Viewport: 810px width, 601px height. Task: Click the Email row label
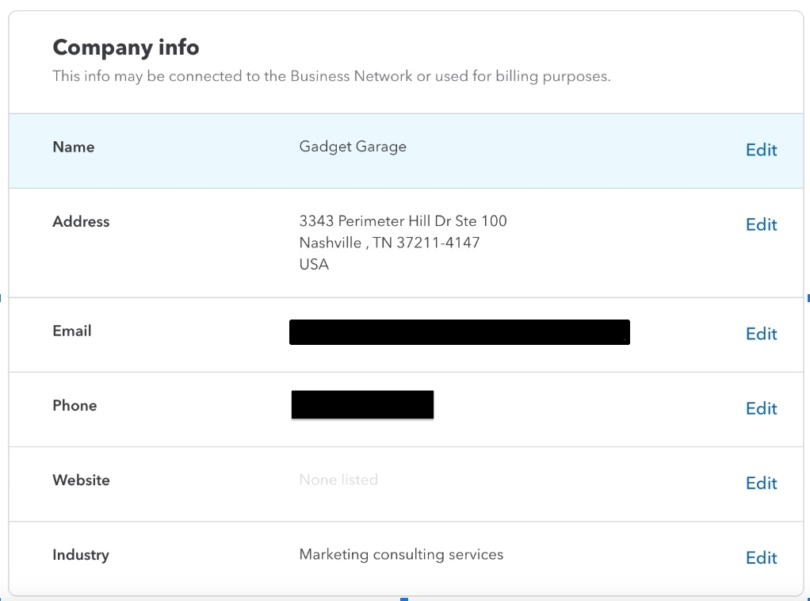[x=71, y=330]
